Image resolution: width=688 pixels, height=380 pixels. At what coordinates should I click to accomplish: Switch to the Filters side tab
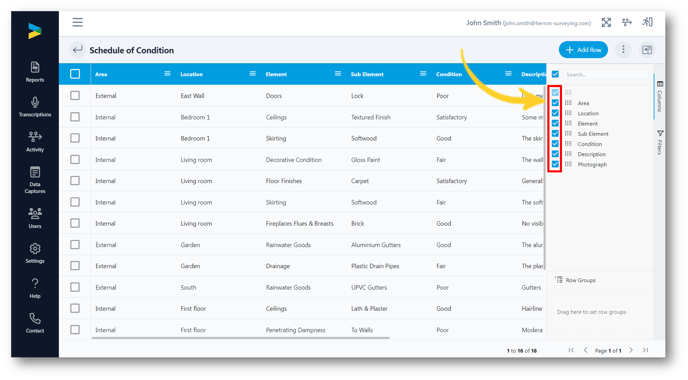coord(659,142)
